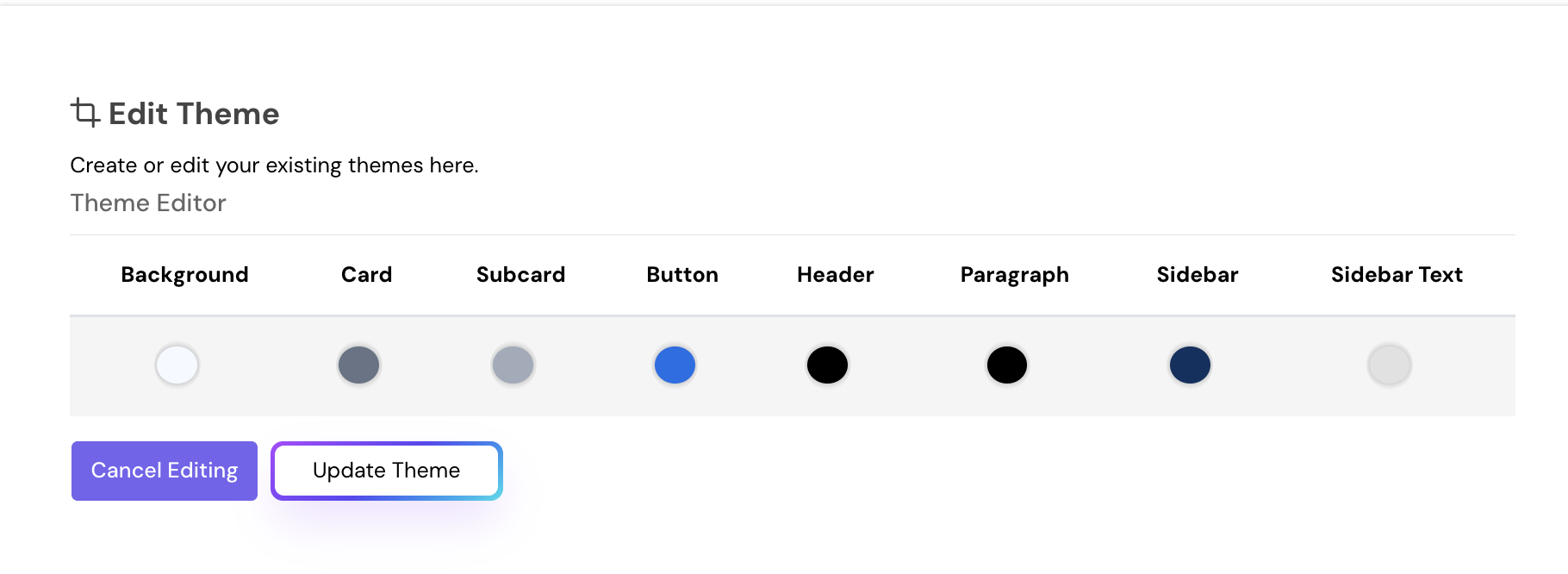Click the Theme Editor section label
This screenshot has width=1568, height=574.
[x=147, y=203]
